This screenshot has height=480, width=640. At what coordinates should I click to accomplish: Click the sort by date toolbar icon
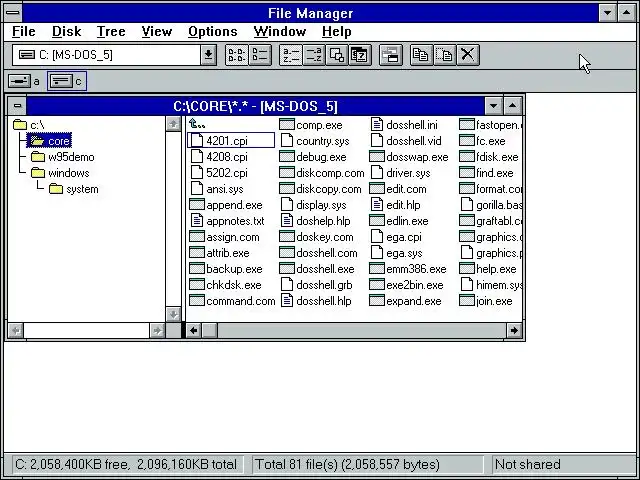click(360, 55)
